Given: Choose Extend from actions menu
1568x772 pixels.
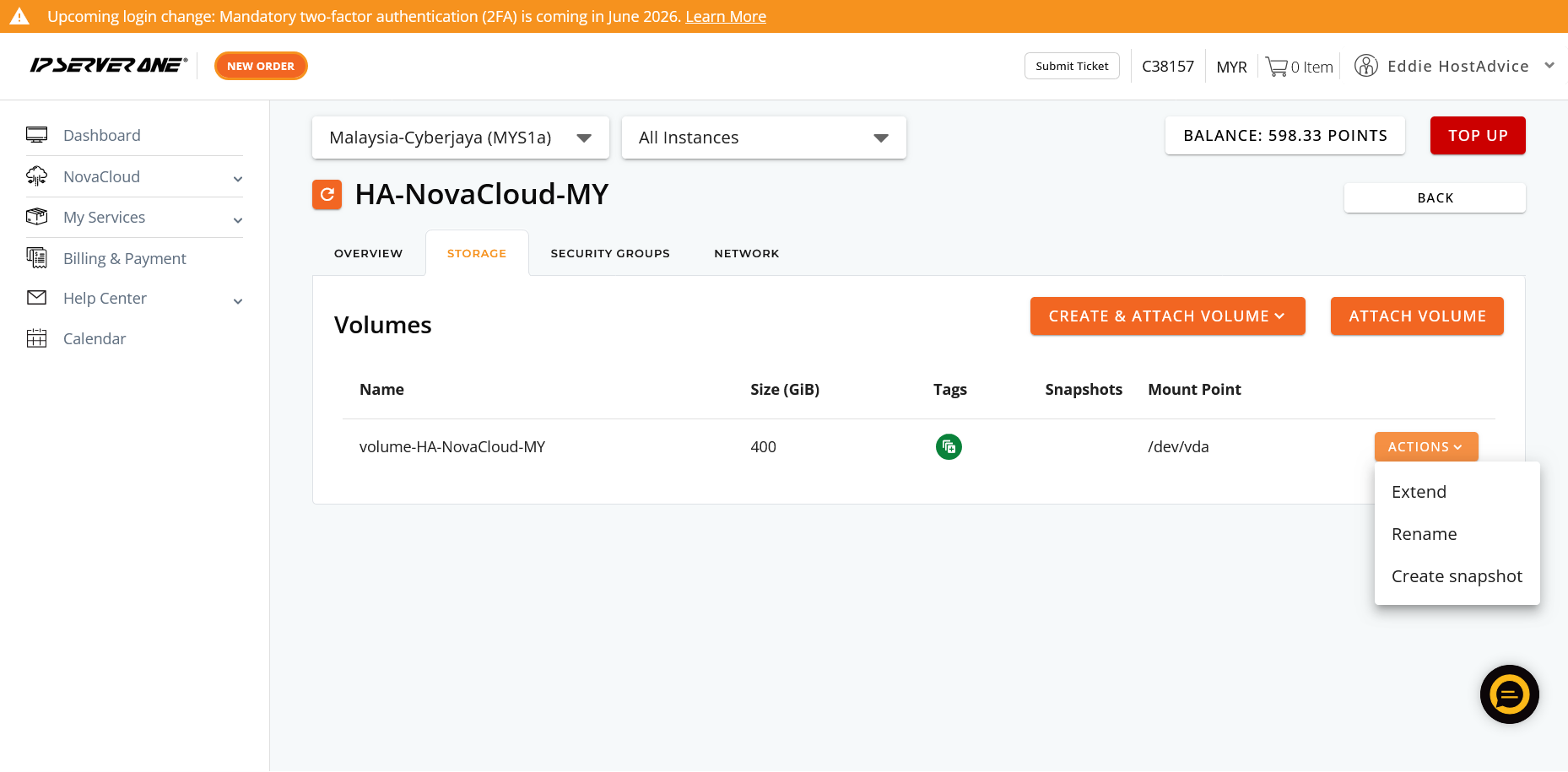Looking at the screenshot, I should point(1457,492).
